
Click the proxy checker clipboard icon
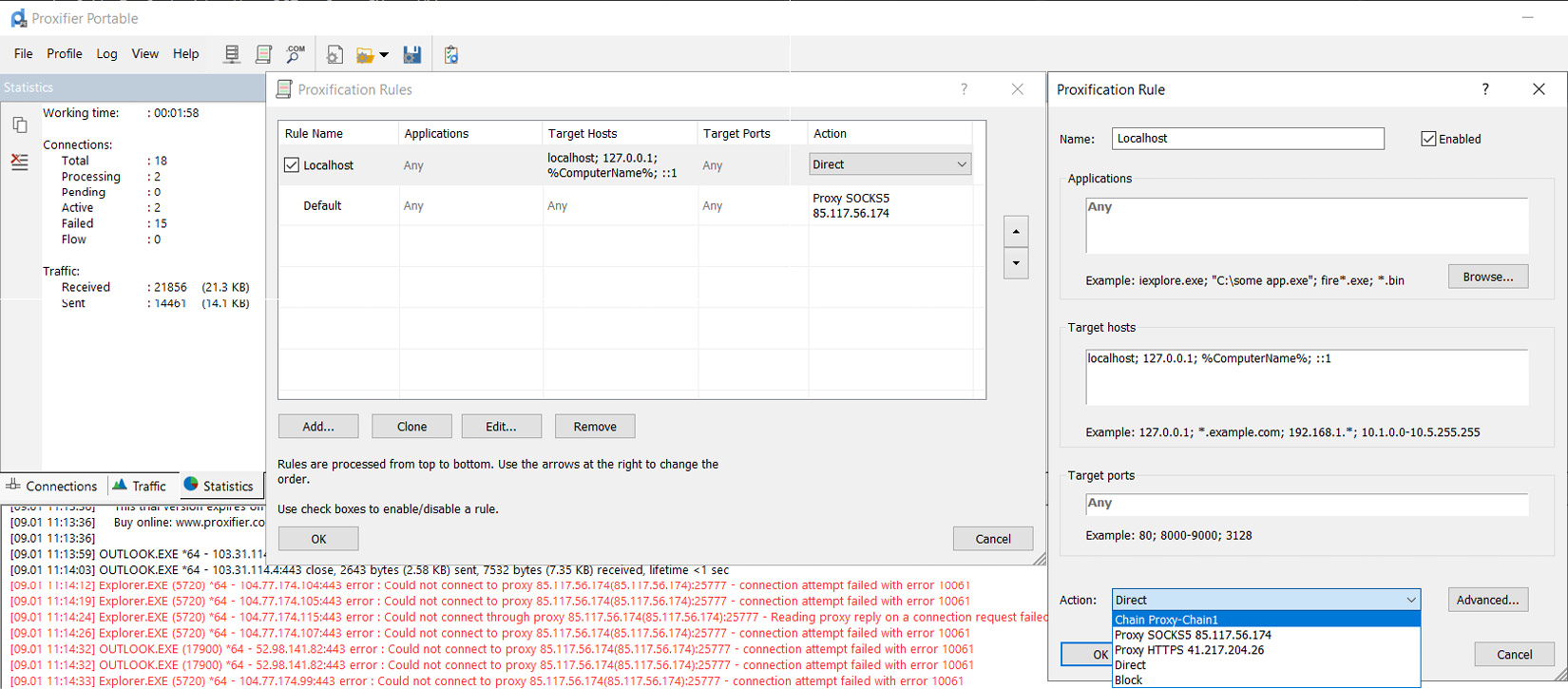click(x=451, y=55)
